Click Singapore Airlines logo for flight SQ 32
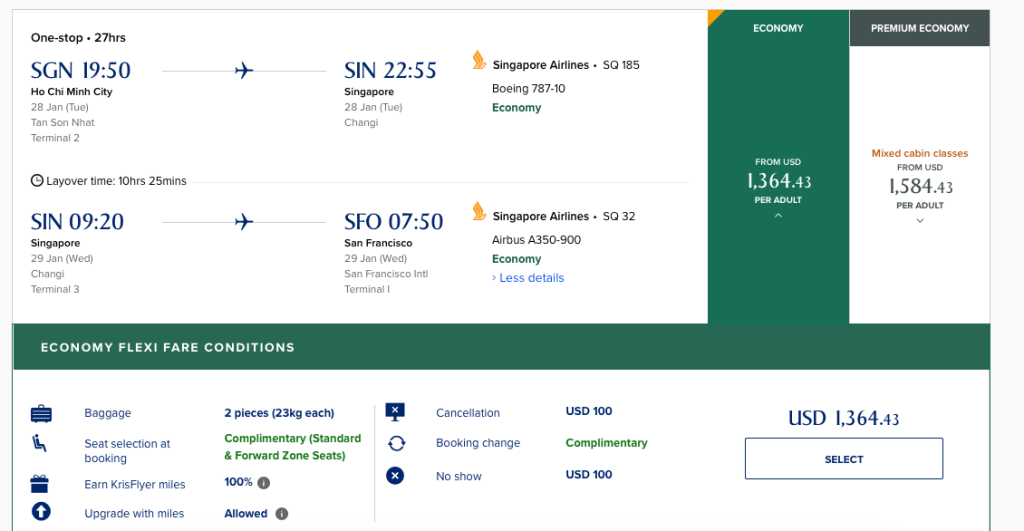This screenshot has width=1024, height=531. (479, 211)
